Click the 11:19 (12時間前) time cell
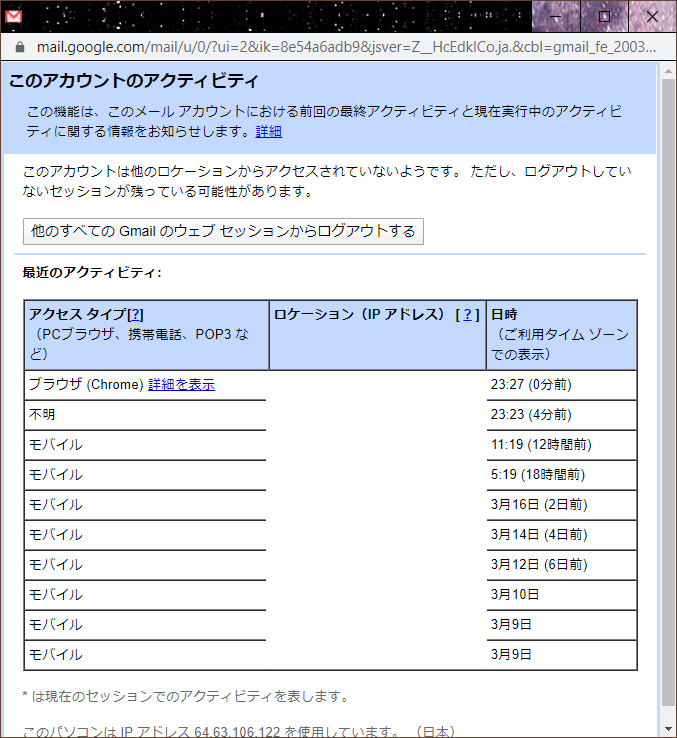677x738 pixels. pos(562,445)
